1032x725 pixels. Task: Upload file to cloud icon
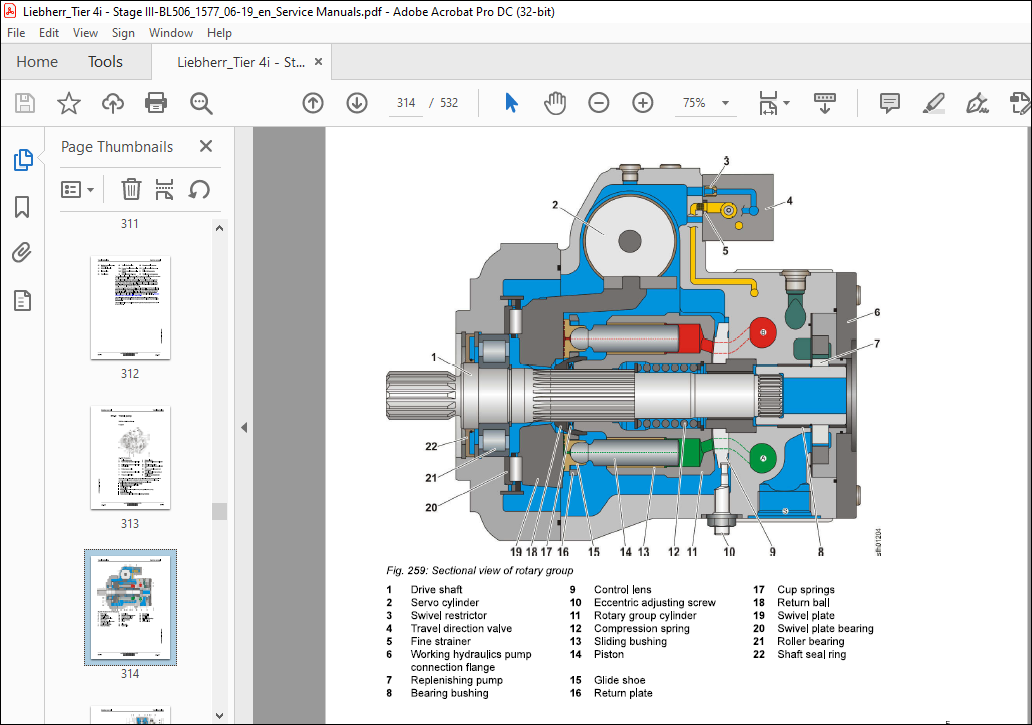113,103
